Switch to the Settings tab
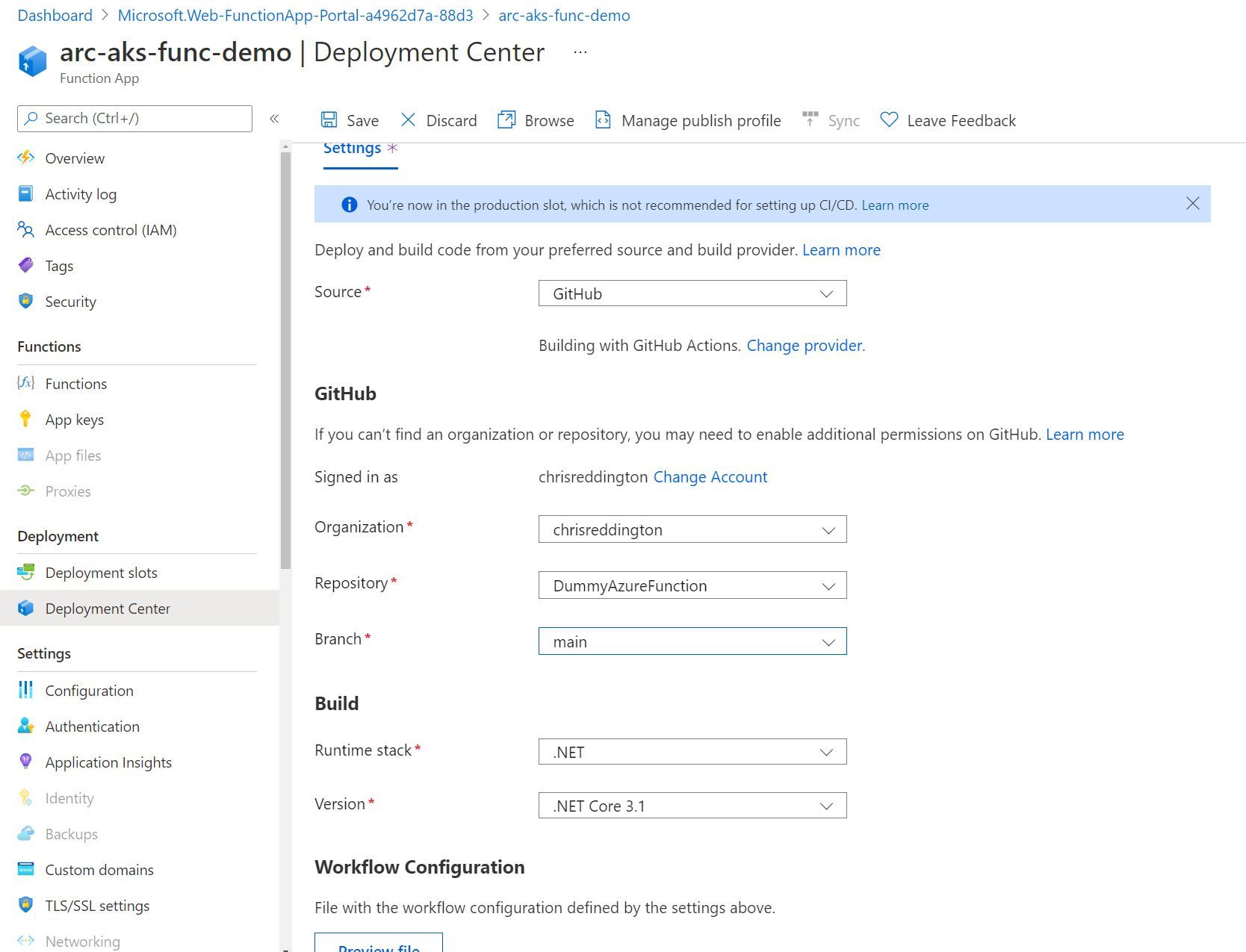The height and width of the screenshot is (952, 1246). (352, 148)
